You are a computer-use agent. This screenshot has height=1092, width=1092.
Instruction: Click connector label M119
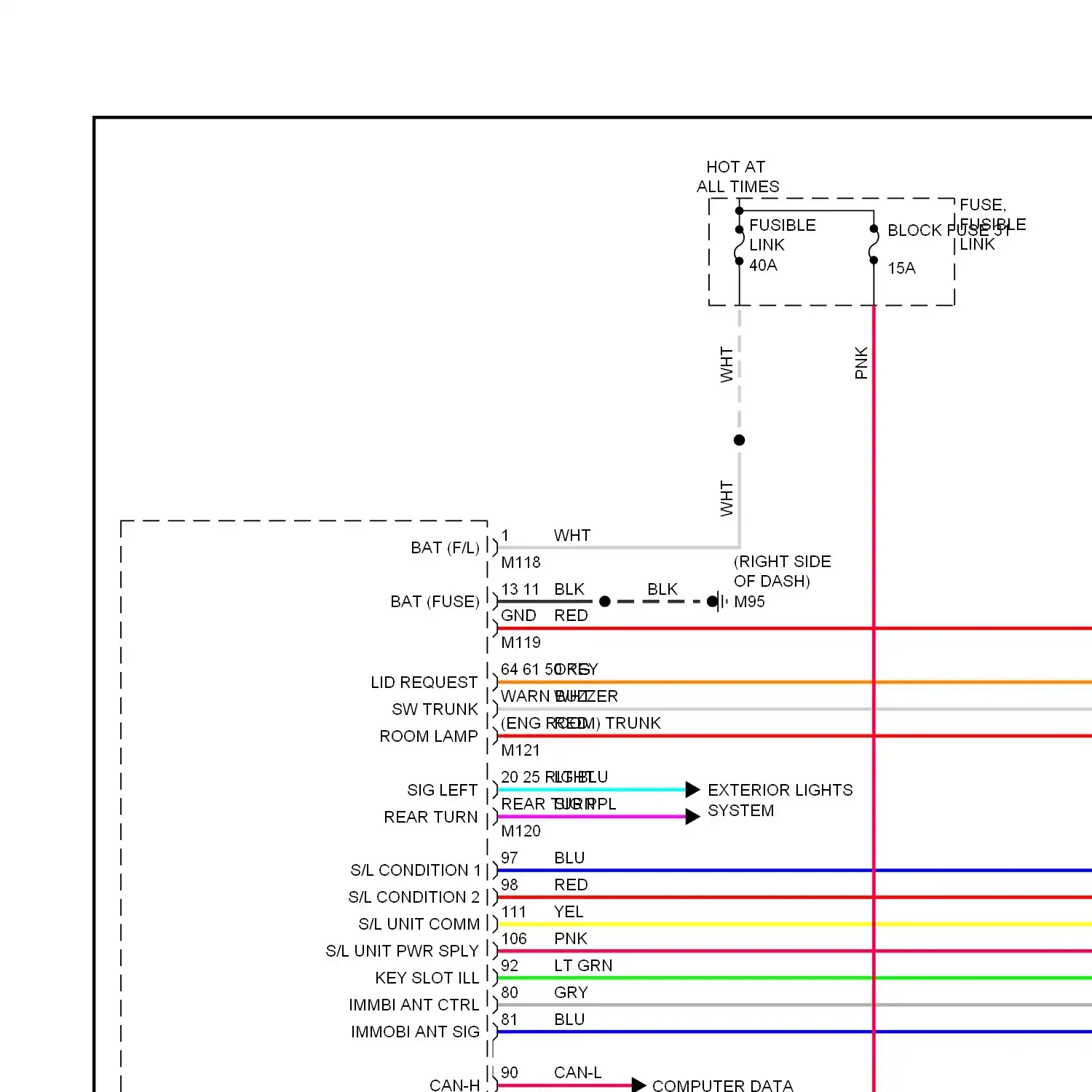(521, 642)
